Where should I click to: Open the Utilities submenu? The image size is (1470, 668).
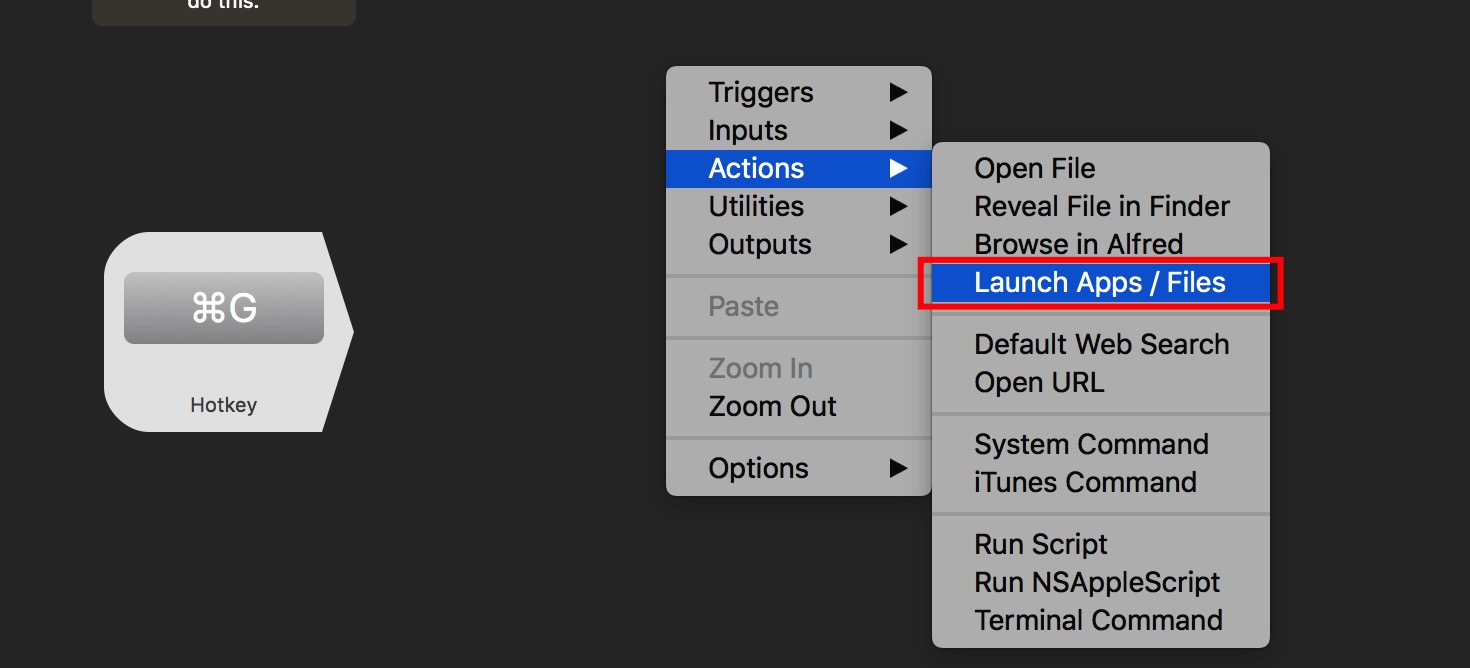click(x=757, y=207)
